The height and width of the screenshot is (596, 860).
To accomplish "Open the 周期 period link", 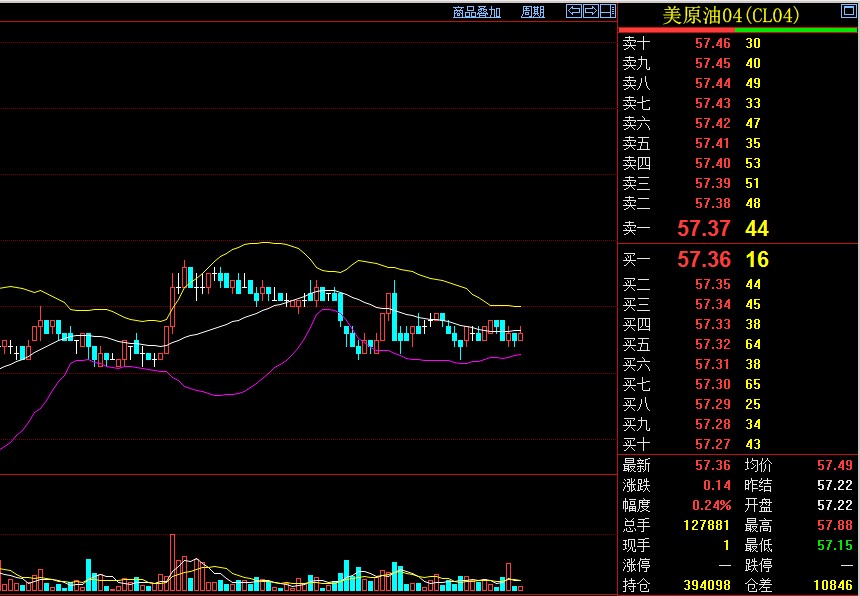I will (533, 12).
